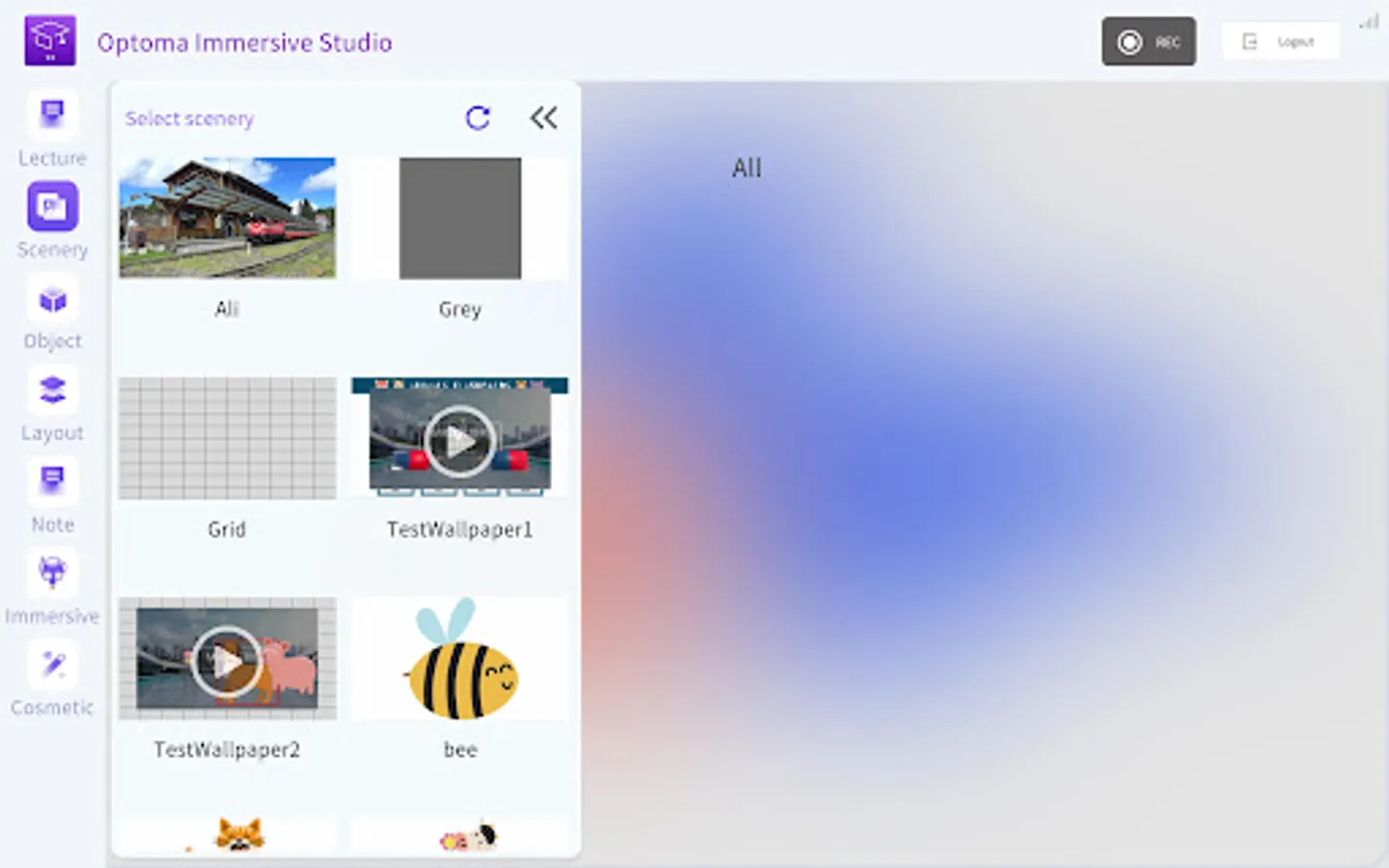The image size is (1389, 868).
Task: Select the Ali scenery thumbnail
Action: click(x=227, y=217)
